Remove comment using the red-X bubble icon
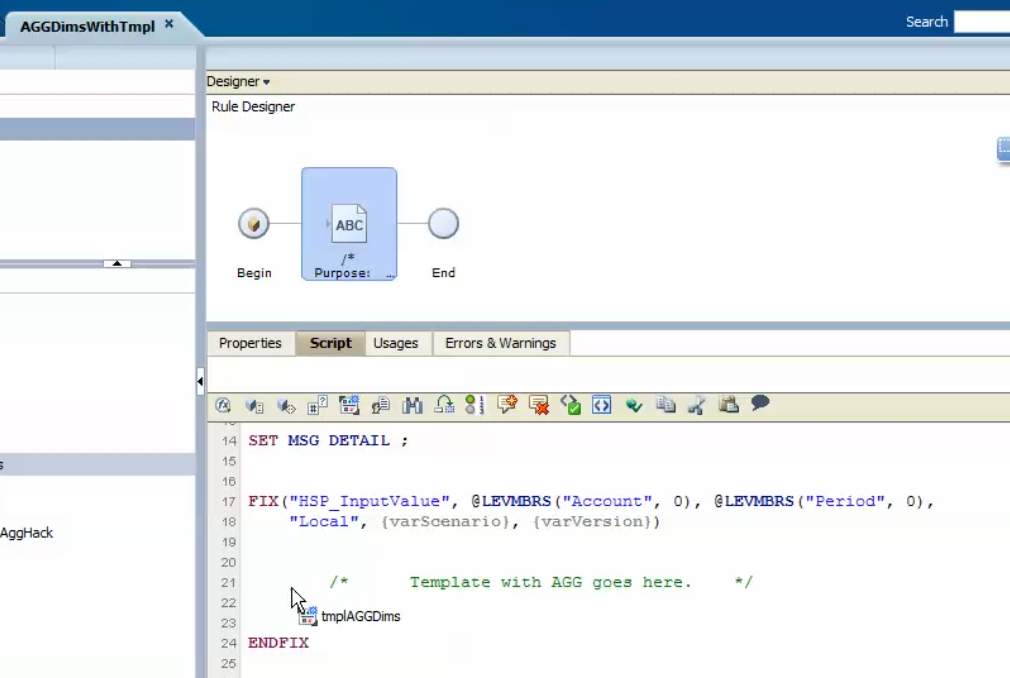Image resolution: width=1010 pixels, height=678 pixels. 538,405
